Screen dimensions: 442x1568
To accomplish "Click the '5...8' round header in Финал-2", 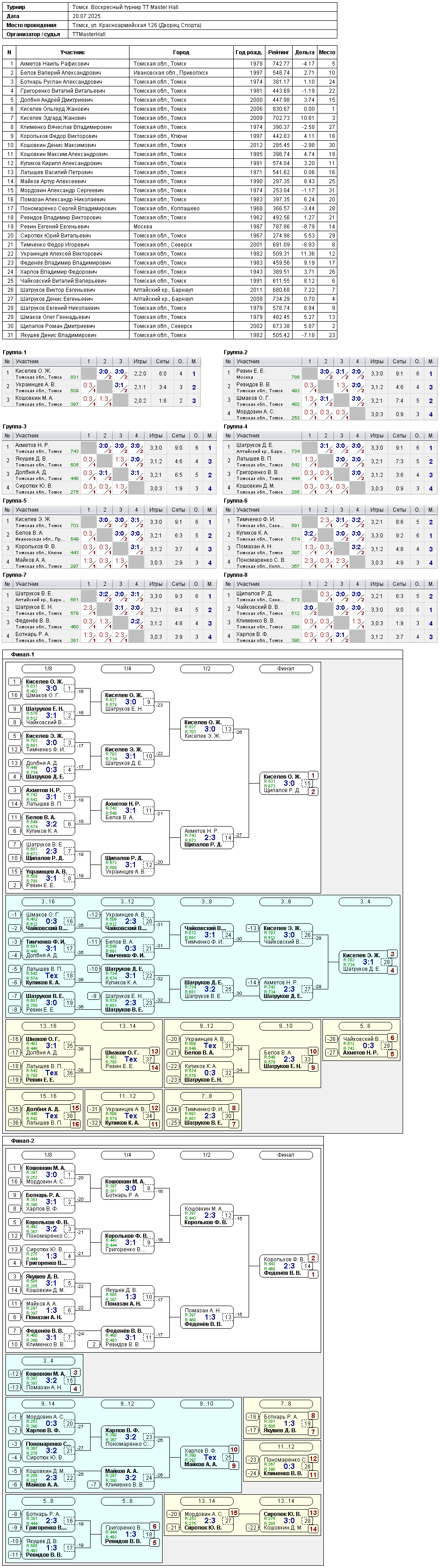I will (48, 1501).
